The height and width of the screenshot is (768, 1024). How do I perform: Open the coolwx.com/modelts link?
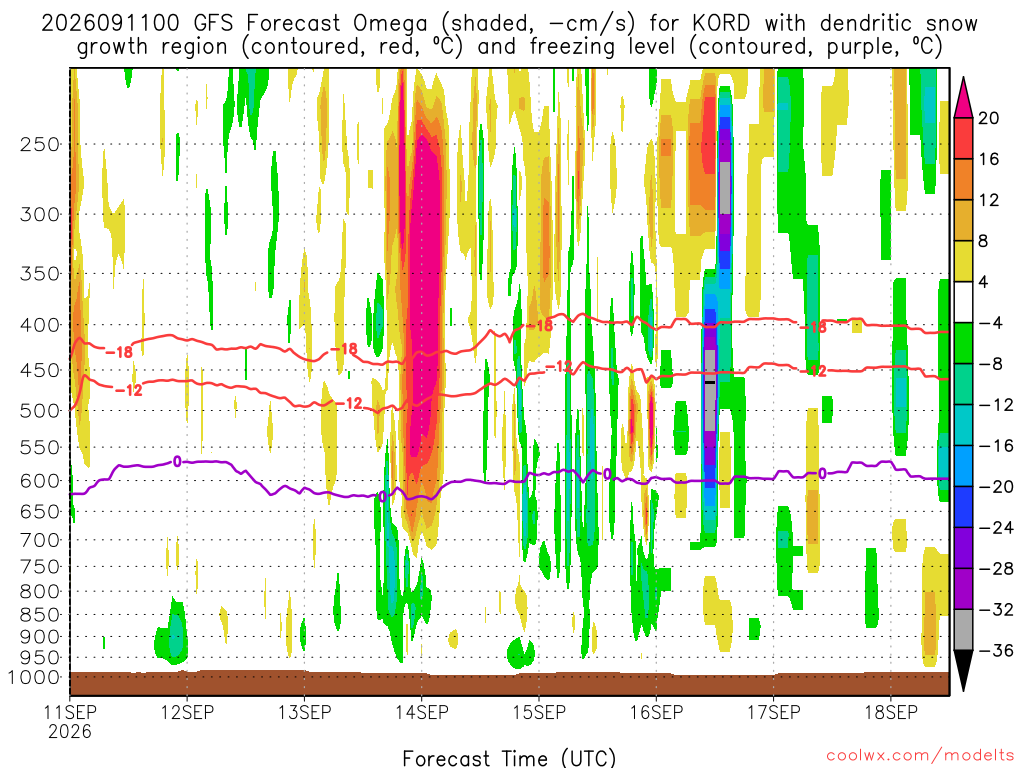(920, 756)
